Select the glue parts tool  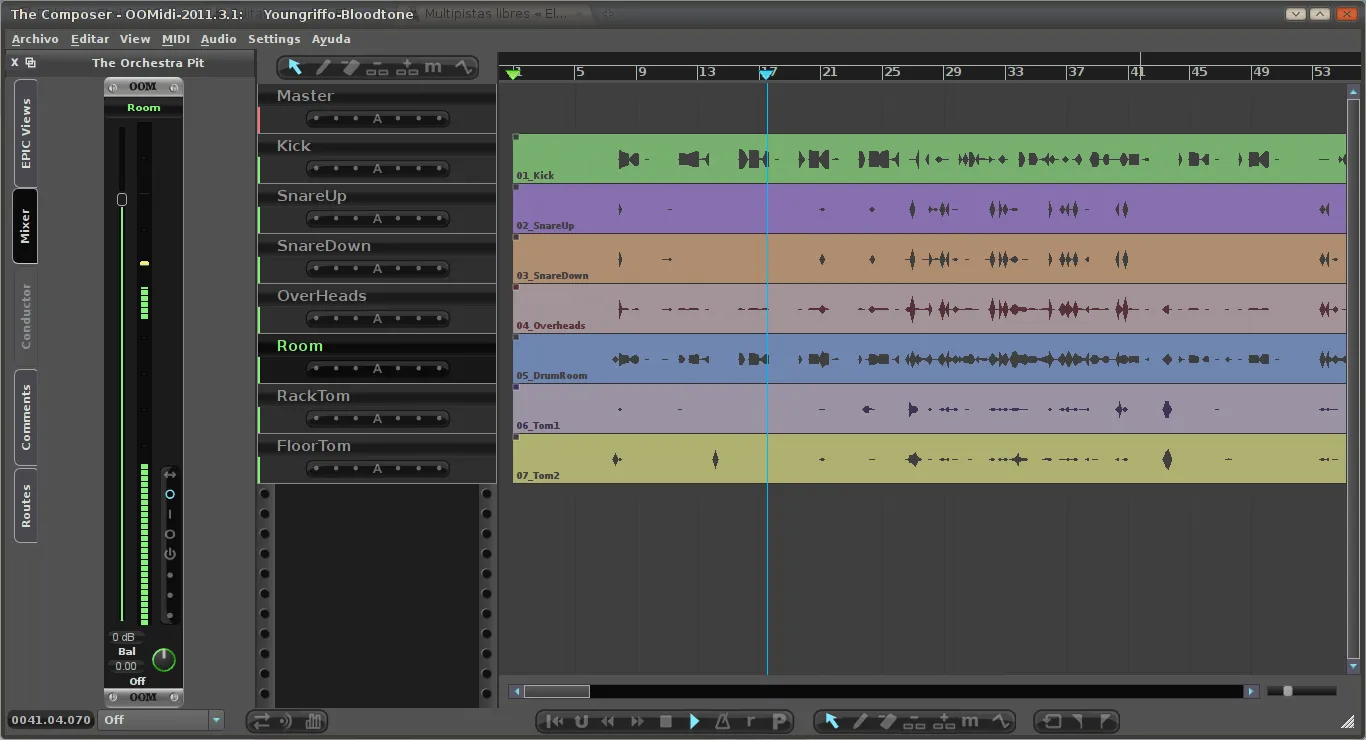(x=407, y=67)
